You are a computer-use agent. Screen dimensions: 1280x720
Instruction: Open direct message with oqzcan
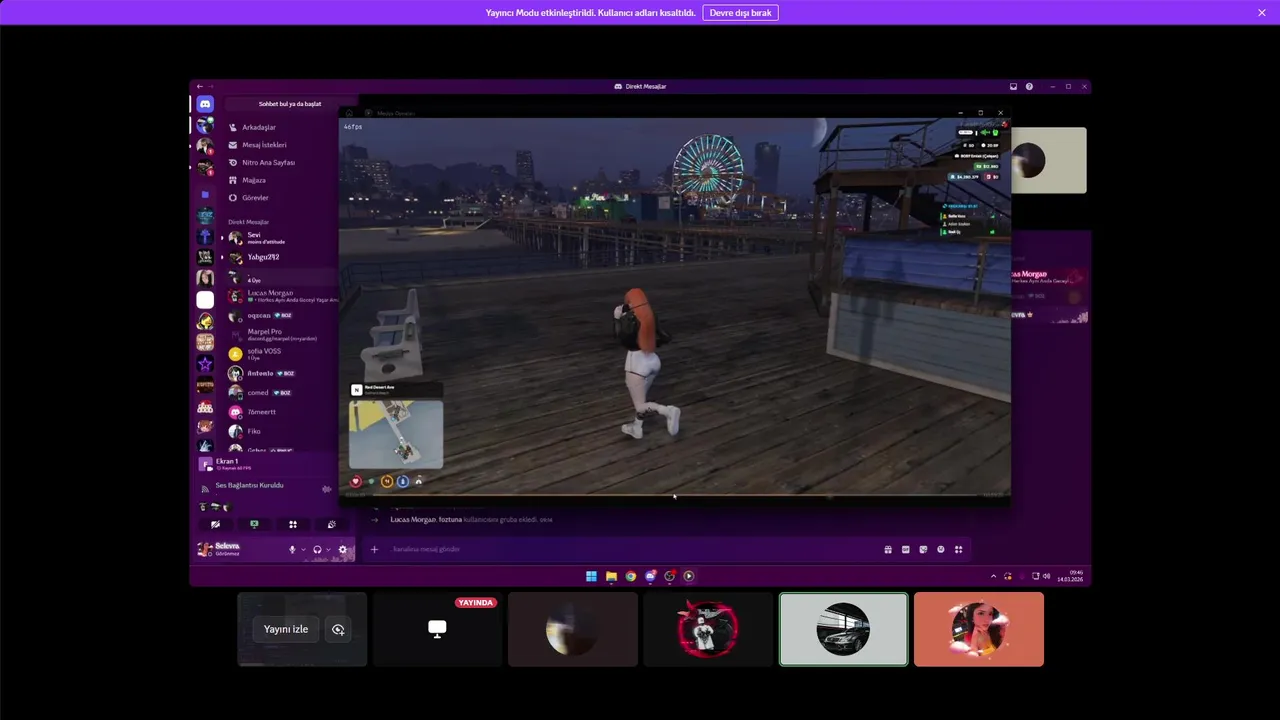[x=279, y=315]
